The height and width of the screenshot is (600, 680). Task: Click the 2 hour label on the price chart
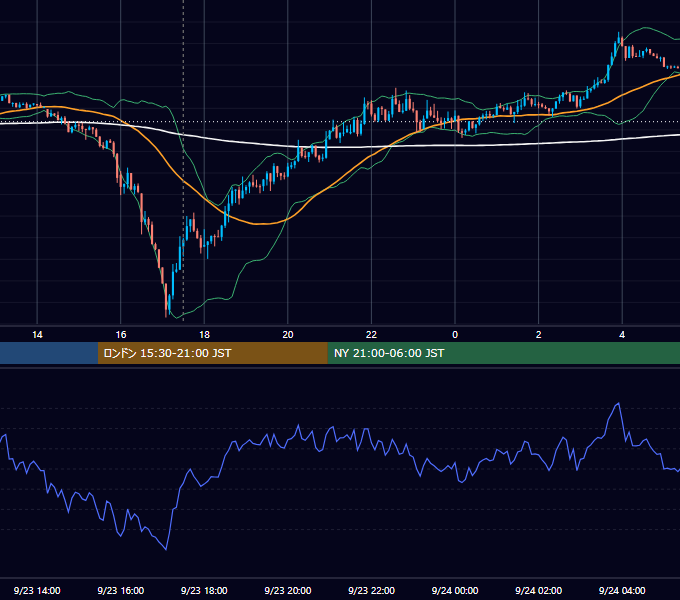tap(539, 335)
